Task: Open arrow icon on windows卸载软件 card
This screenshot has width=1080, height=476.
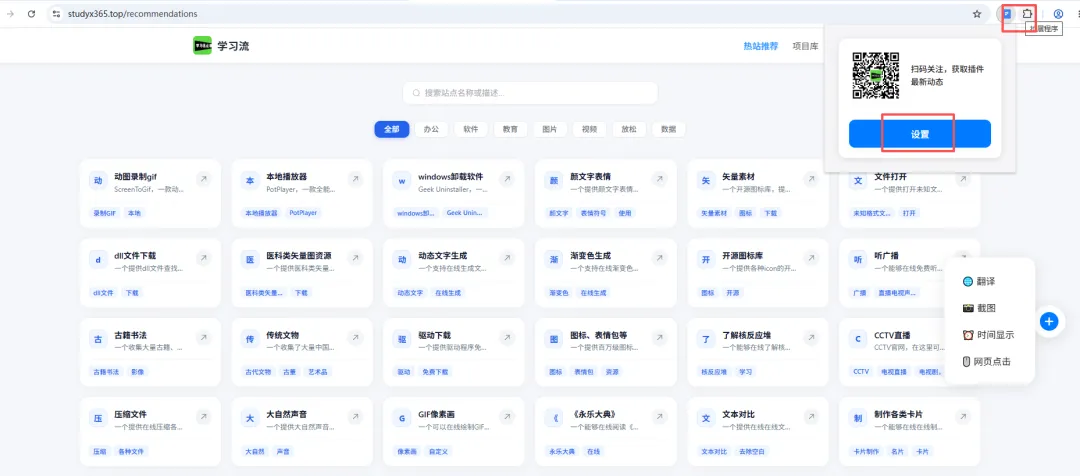Action: (x=507, y=179)
